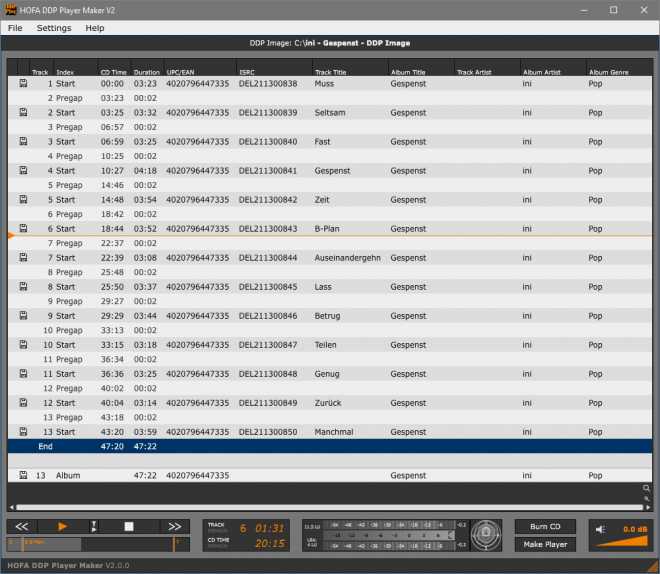The image size is (660, 574).
Task: Adjust the orange volume slider wedge
Action: (624, 542)
